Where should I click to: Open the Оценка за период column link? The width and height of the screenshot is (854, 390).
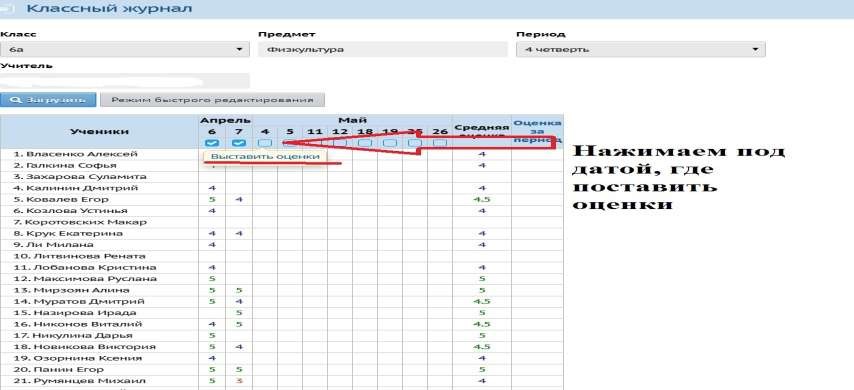(x=537, y=131)
